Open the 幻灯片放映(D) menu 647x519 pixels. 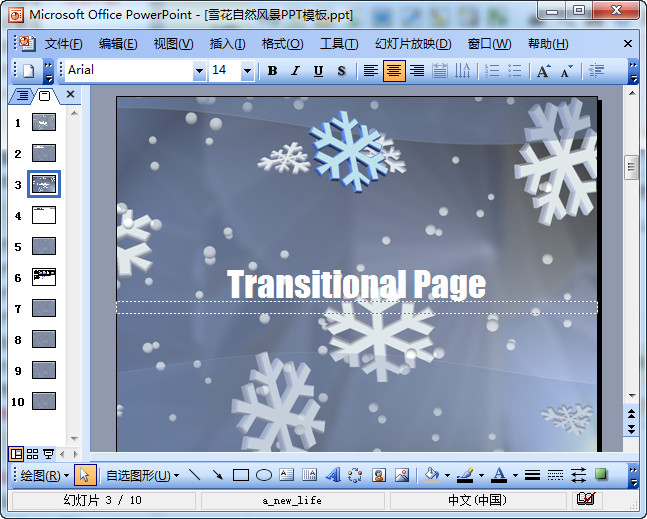[x=413, y=44]
